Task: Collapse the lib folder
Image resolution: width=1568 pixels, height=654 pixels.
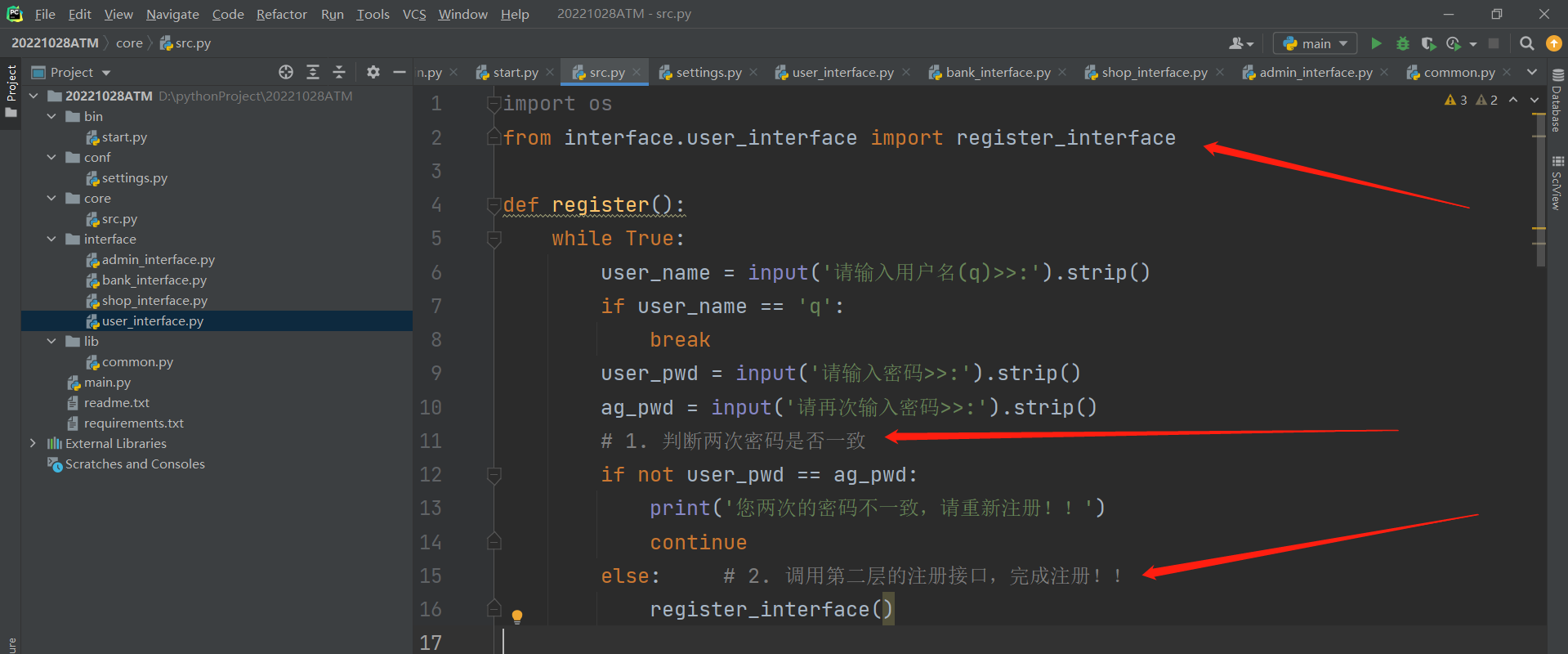Action: click(51, 341)
